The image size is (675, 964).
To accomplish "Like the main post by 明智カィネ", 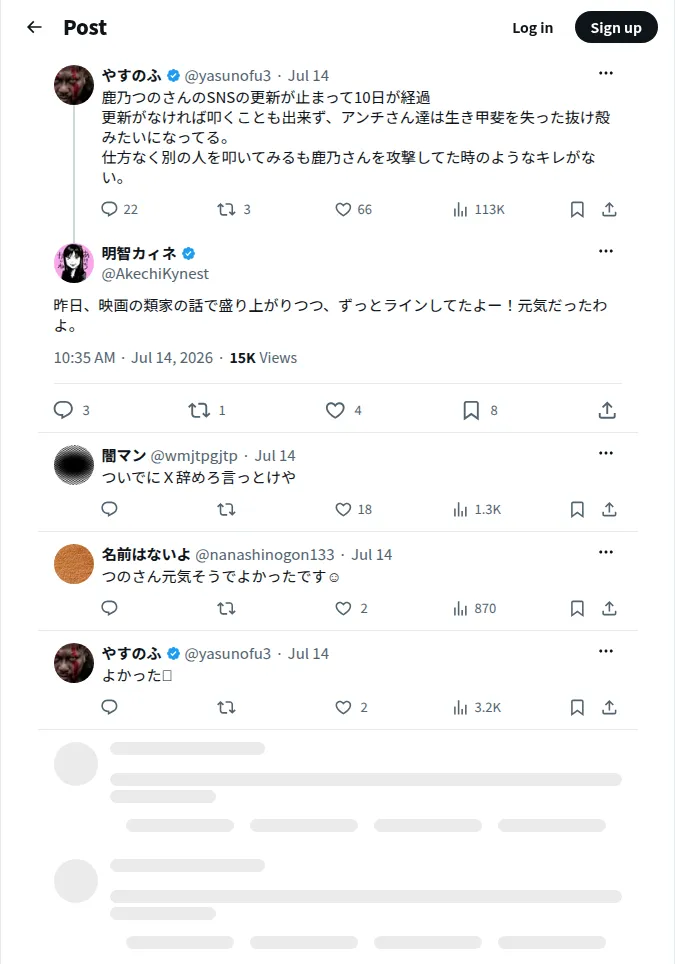I will click(335, 410).
